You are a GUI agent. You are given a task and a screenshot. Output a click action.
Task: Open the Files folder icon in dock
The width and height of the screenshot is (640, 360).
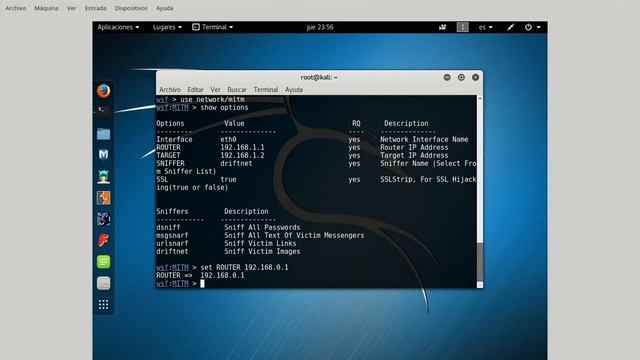[x=103, y=134]
